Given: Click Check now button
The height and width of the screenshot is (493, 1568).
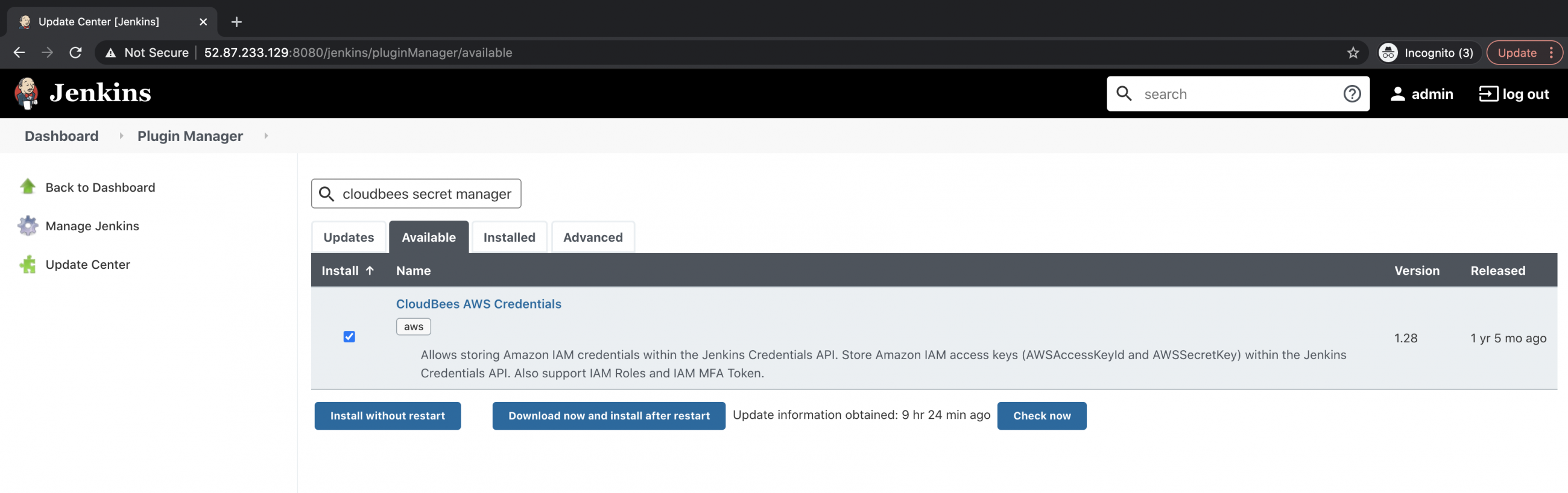Looking at the screenshot, I should click(x=1042, y=416).
